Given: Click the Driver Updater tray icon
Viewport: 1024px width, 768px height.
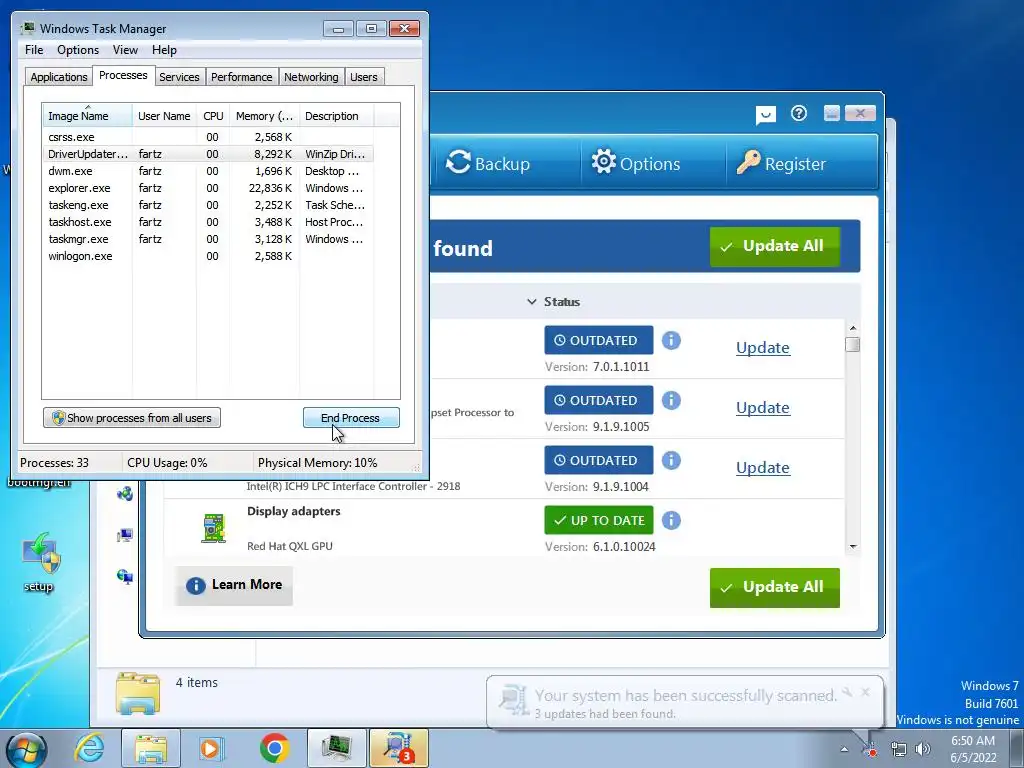Looking at the screenshot, I should [x=871, y=750].
